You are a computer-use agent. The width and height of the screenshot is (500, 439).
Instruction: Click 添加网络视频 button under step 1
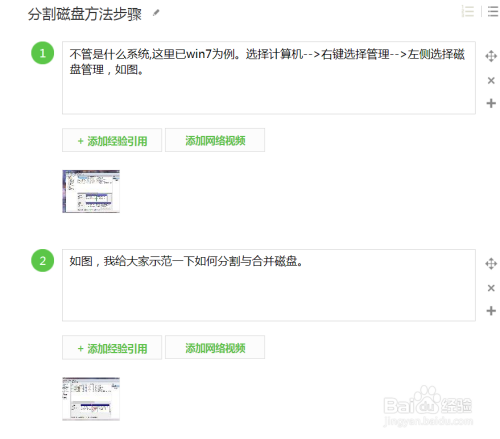215,140
